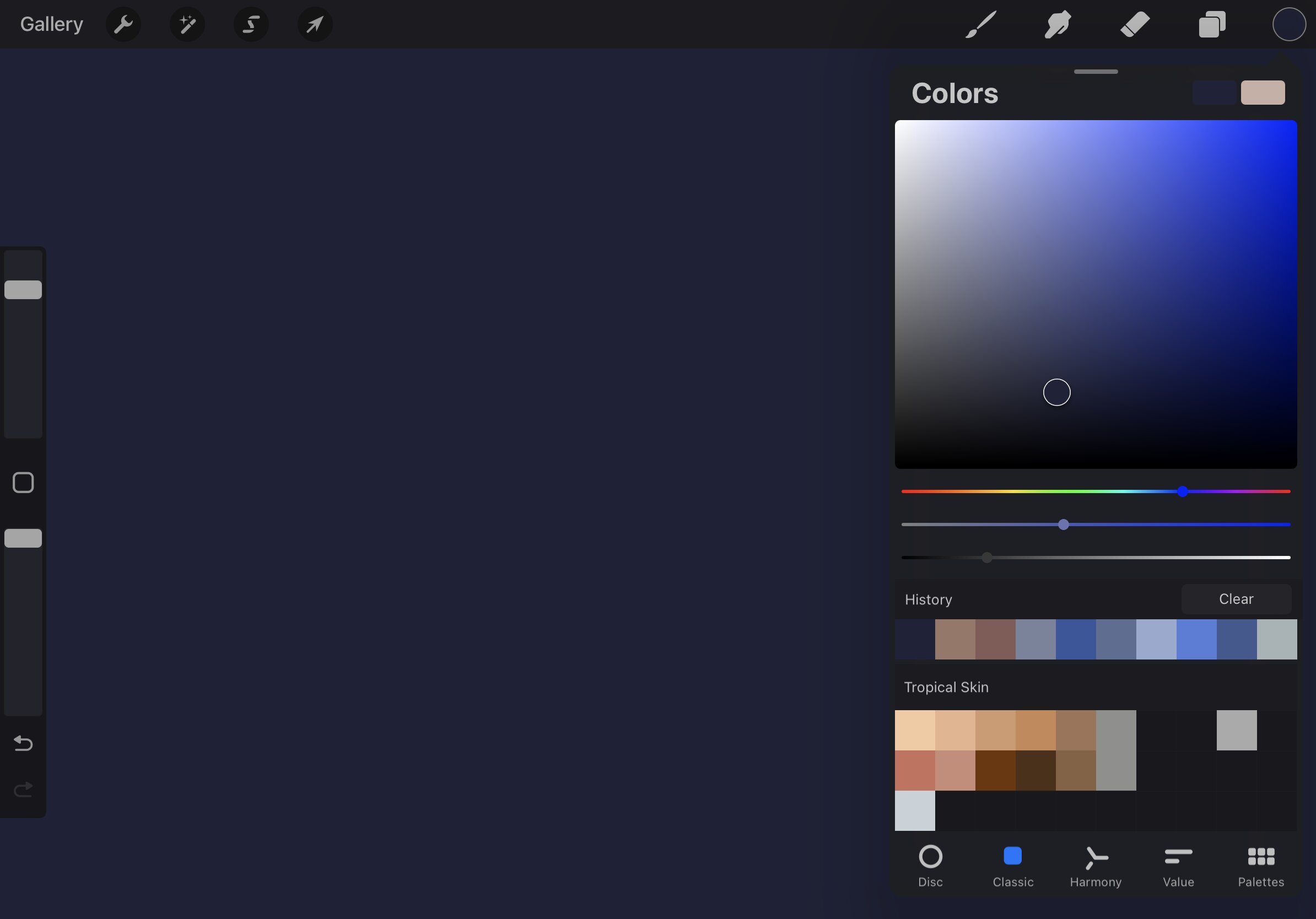Image resolution: width=1316 pixels, height=919 pixels.
Task: Open the Adjustments magic wand menu
Action: (x=187, y=24)
